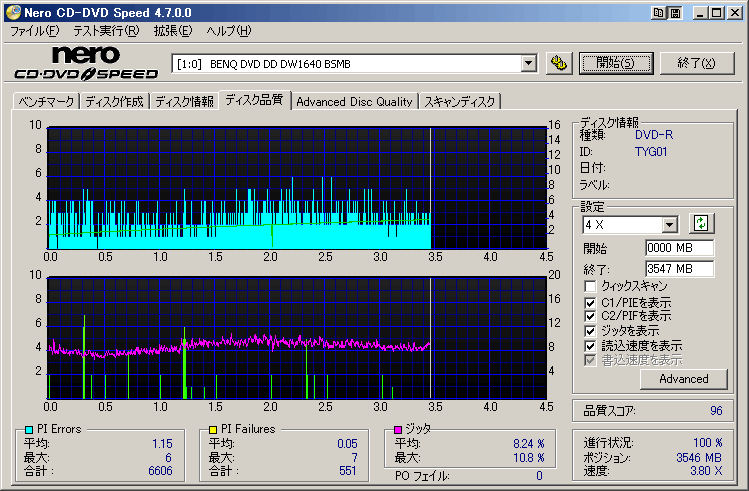
Task: Click the 速度 value 3.80 X
Action: coord(706,471)
